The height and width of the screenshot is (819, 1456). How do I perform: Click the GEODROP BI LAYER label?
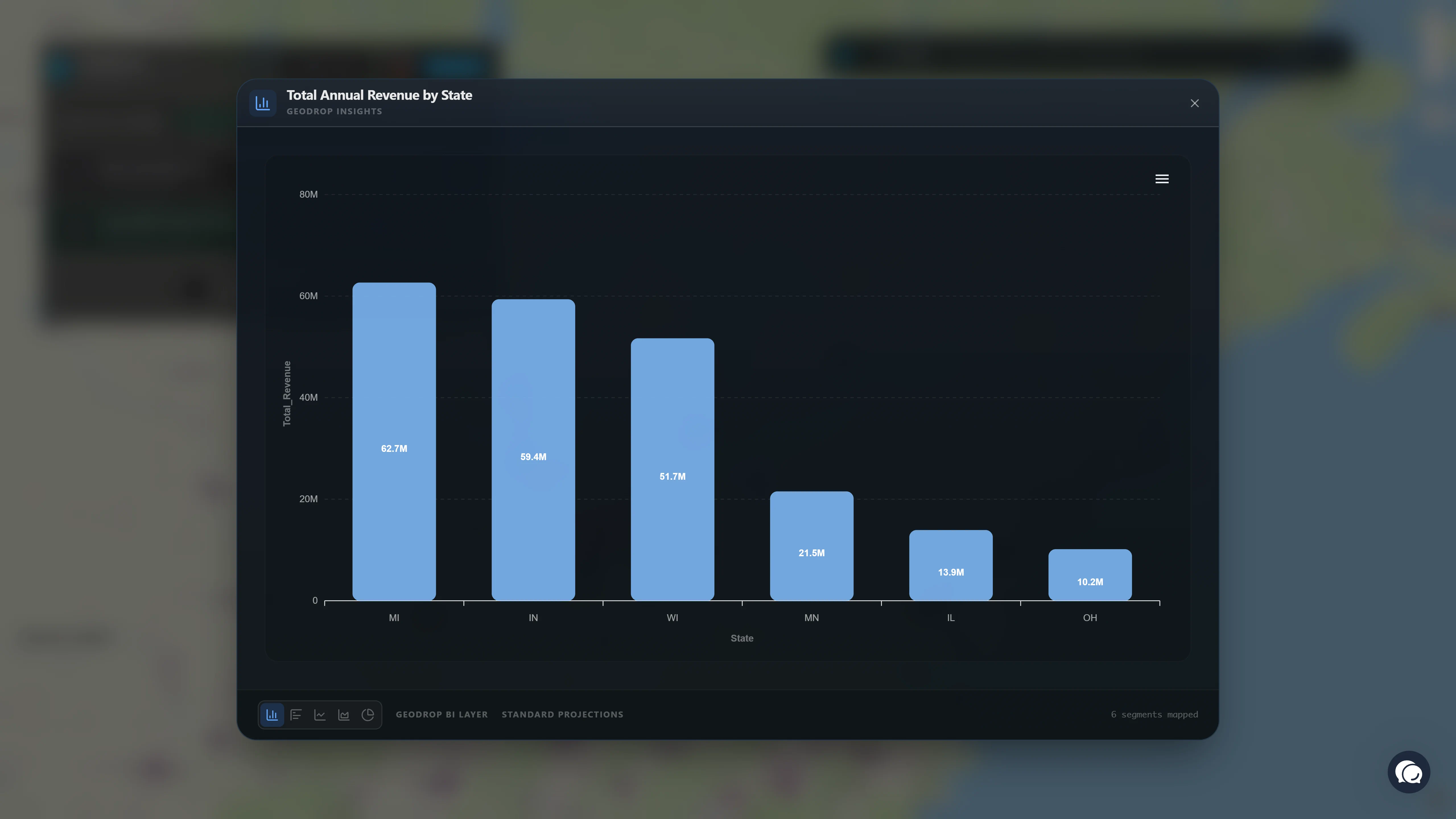[442, 715]
